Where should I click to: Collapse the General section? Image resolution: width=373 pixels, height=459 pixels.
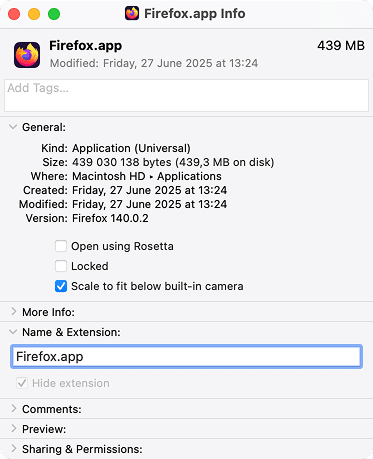[13, 127]
